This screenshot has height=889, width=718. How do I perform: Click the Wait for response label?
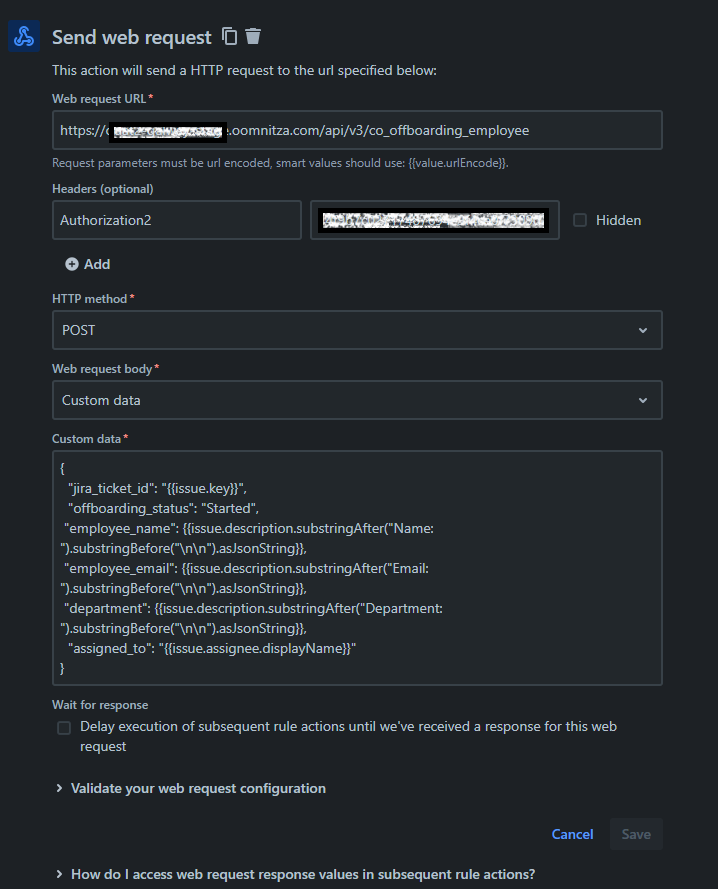(100, 705)
